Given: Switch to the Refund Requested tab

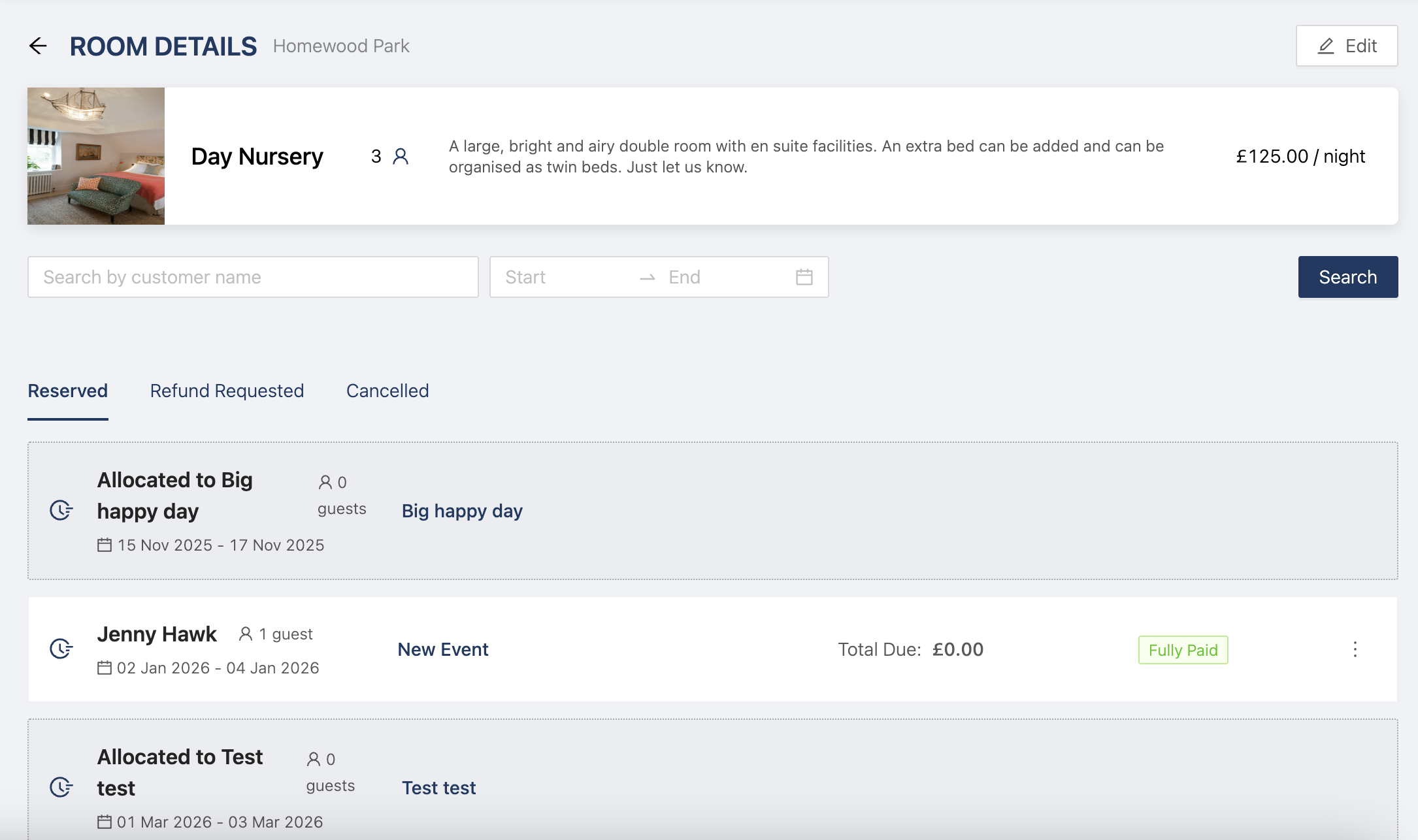Looking at the screenshot, I should [227, 391].
